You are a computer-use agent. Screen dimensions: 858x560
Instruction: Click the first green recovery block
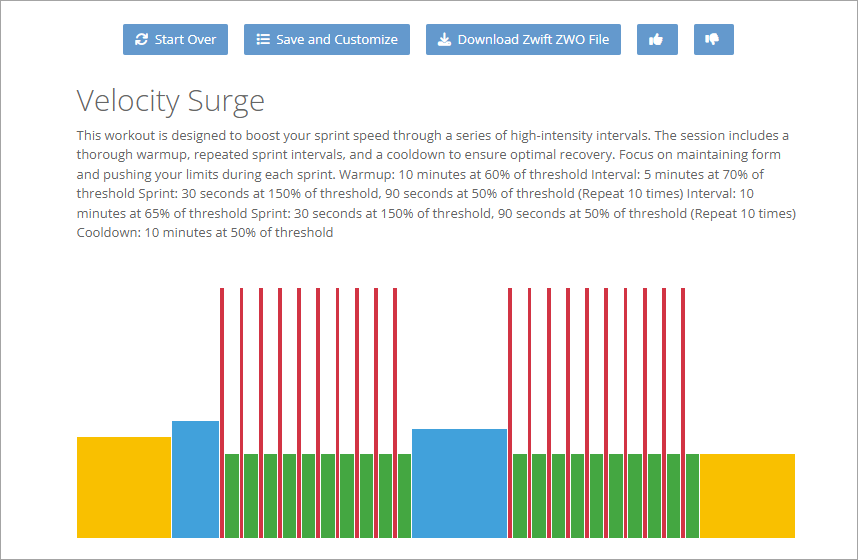(x=232, y=495)
